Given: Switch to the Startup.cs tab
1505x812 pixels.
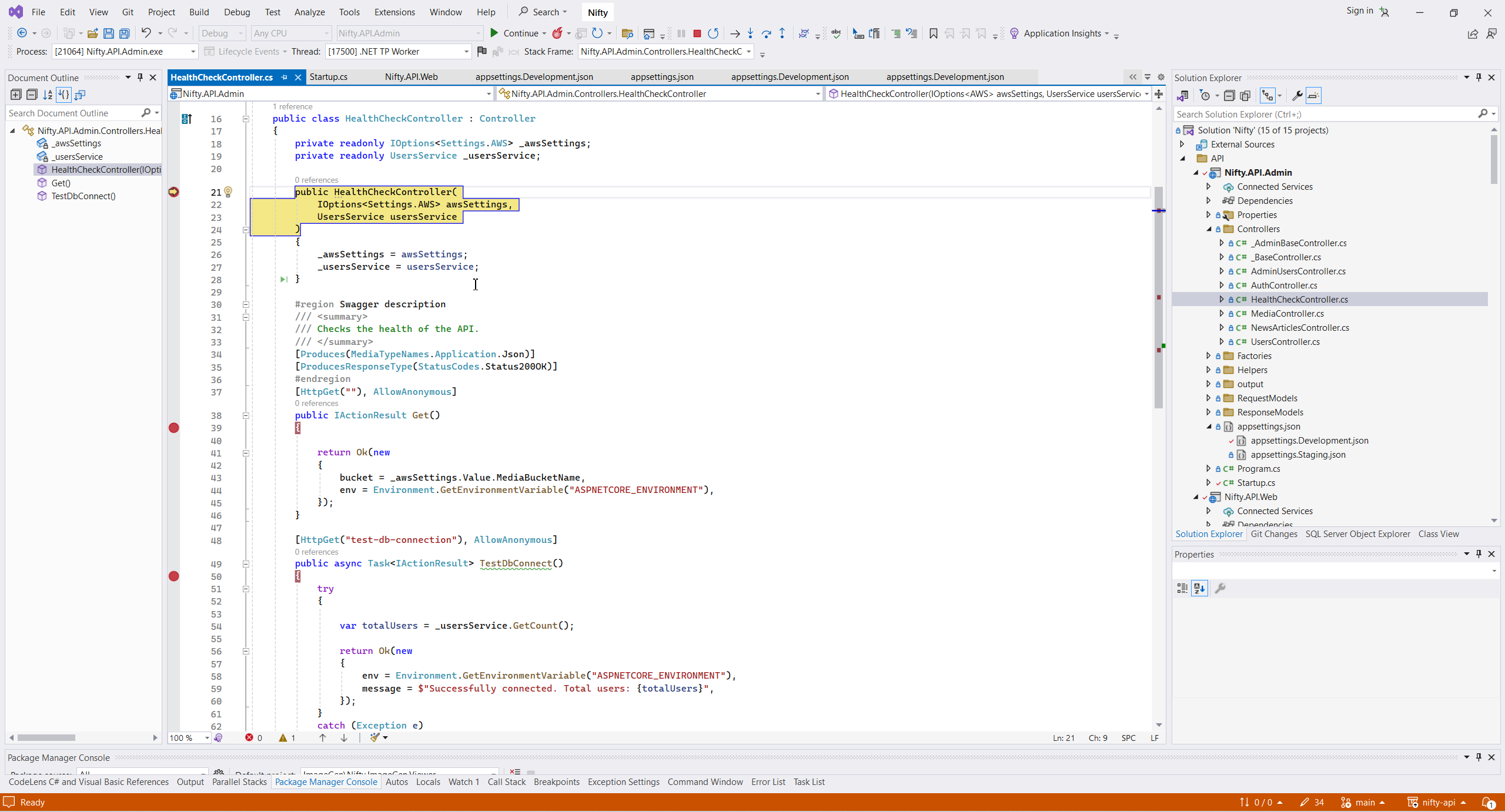Looking at the screenshot, I should pos(328,77).
